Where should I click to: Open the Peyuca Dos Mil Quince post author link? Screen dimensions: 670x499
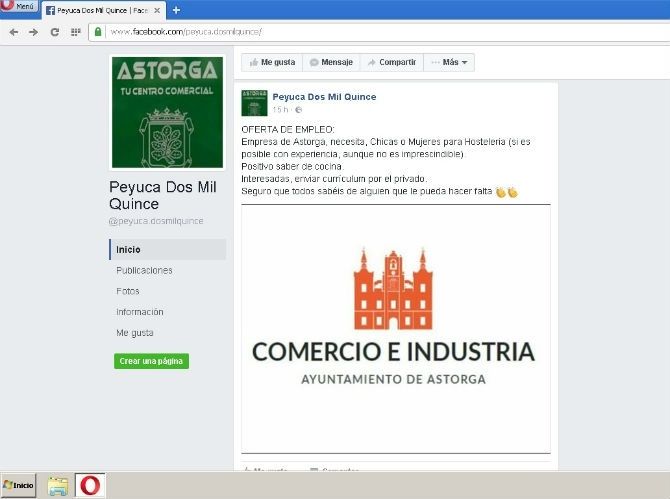pyautogui.click(x=324, y=97)
